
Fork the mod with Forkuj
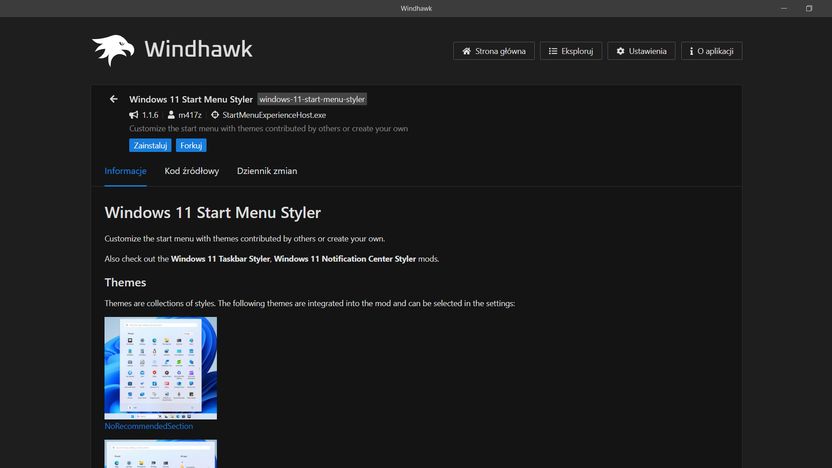click(191, 145)
